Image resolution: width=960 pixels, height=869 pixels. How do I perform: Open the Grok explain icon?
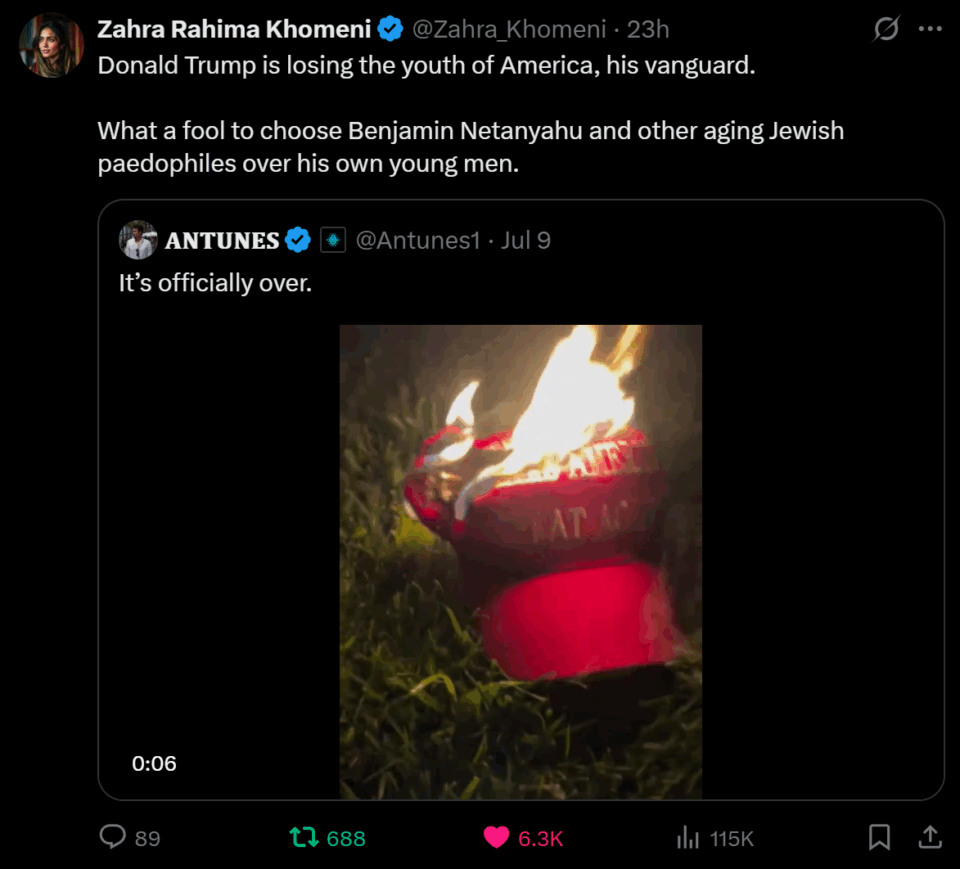point(885,30)
